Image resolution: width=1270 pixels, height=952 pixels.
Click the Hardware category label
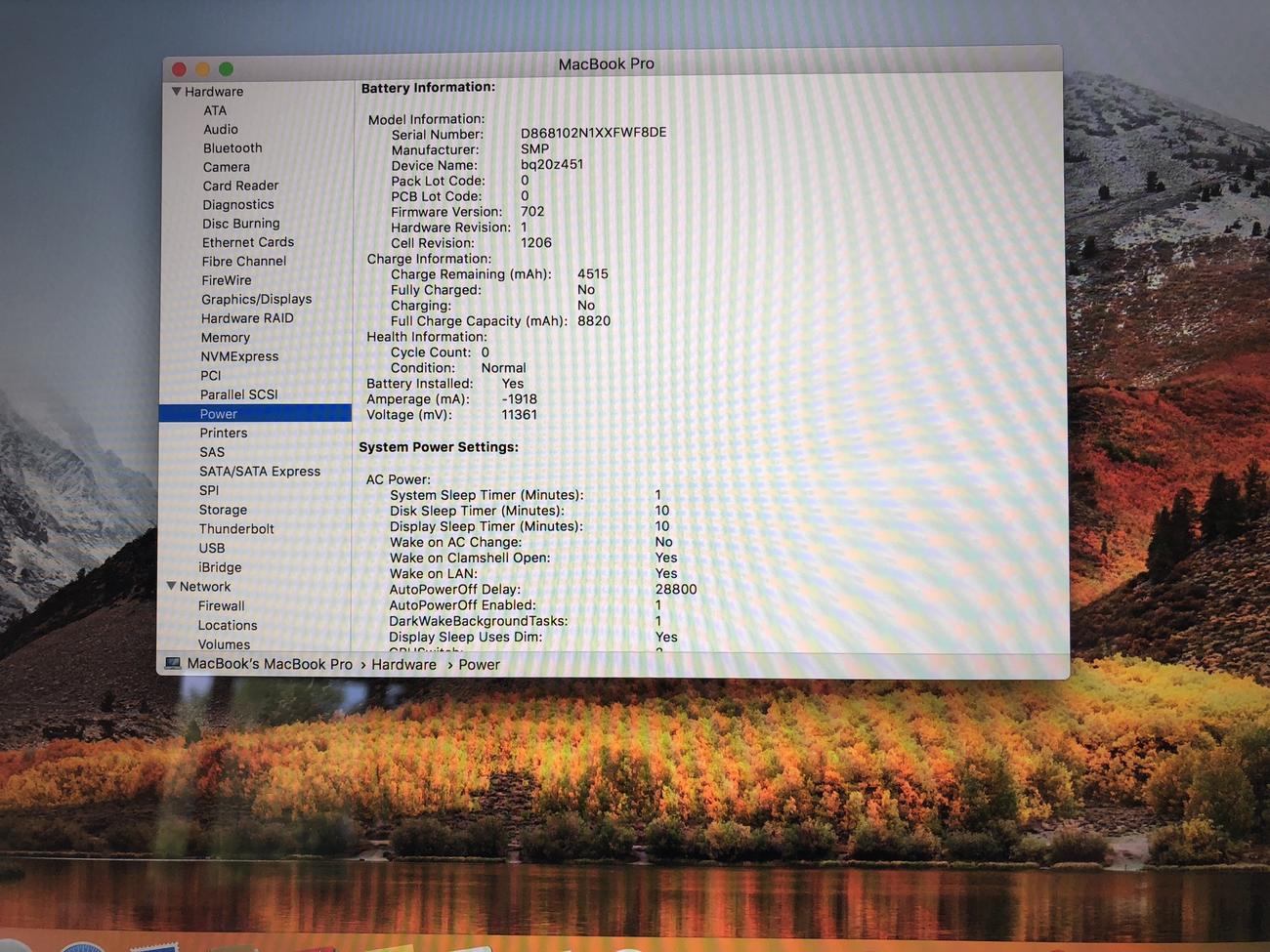pyautogui.click(x=214, y=92)
